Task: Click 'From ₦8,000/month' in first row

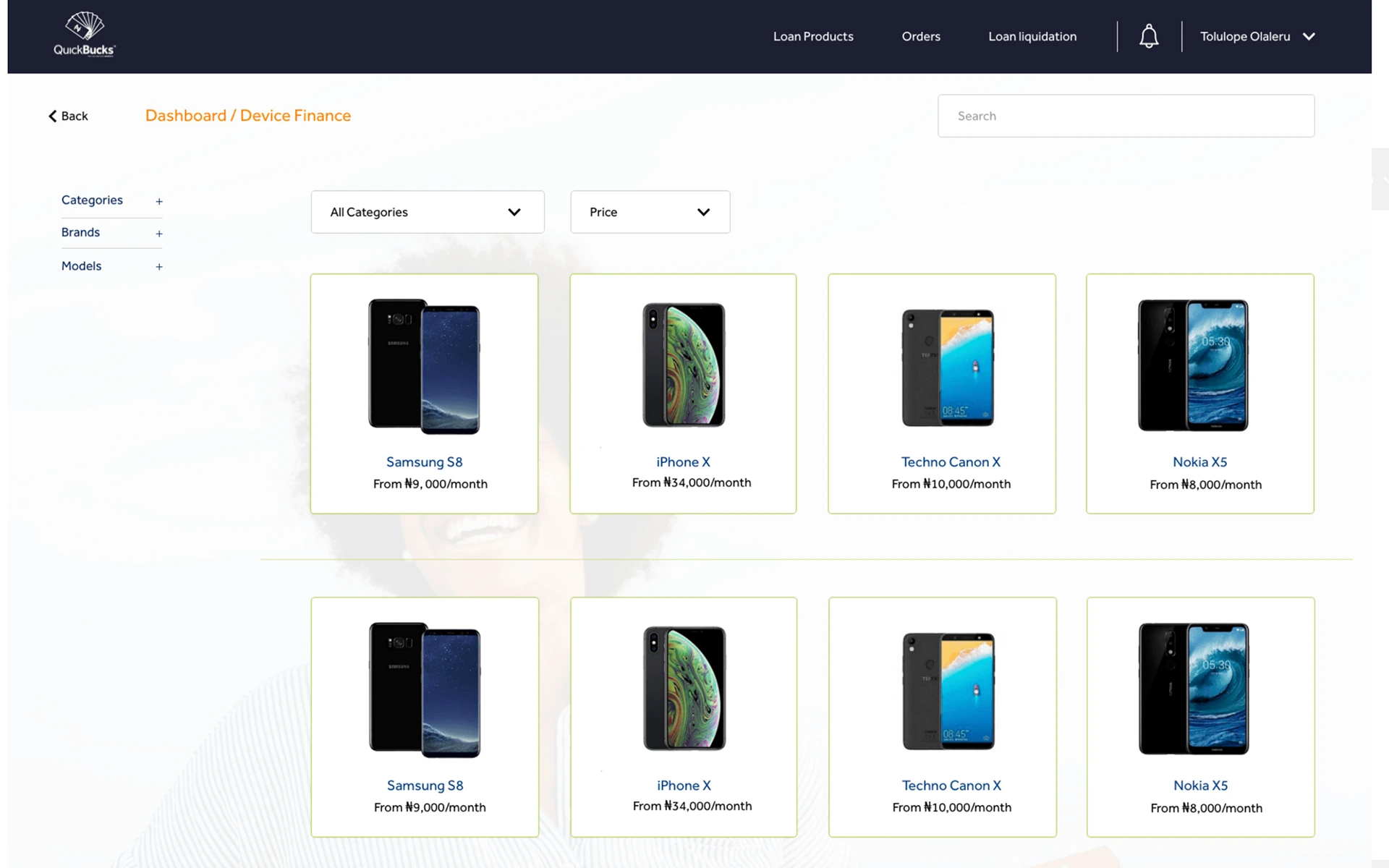Action: point(1206,485)
